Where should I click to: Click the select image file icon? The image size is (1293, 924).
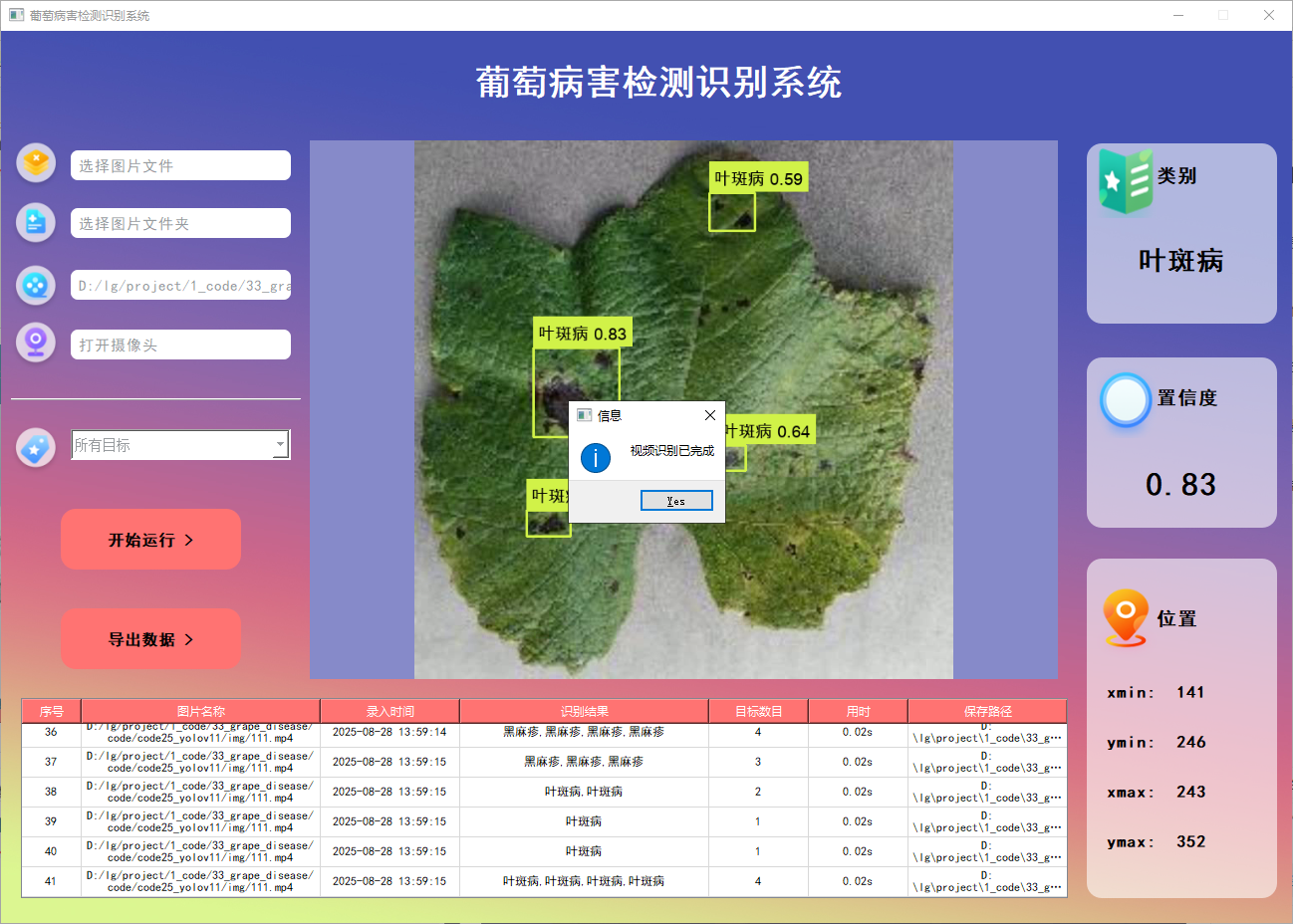point(36,162)
